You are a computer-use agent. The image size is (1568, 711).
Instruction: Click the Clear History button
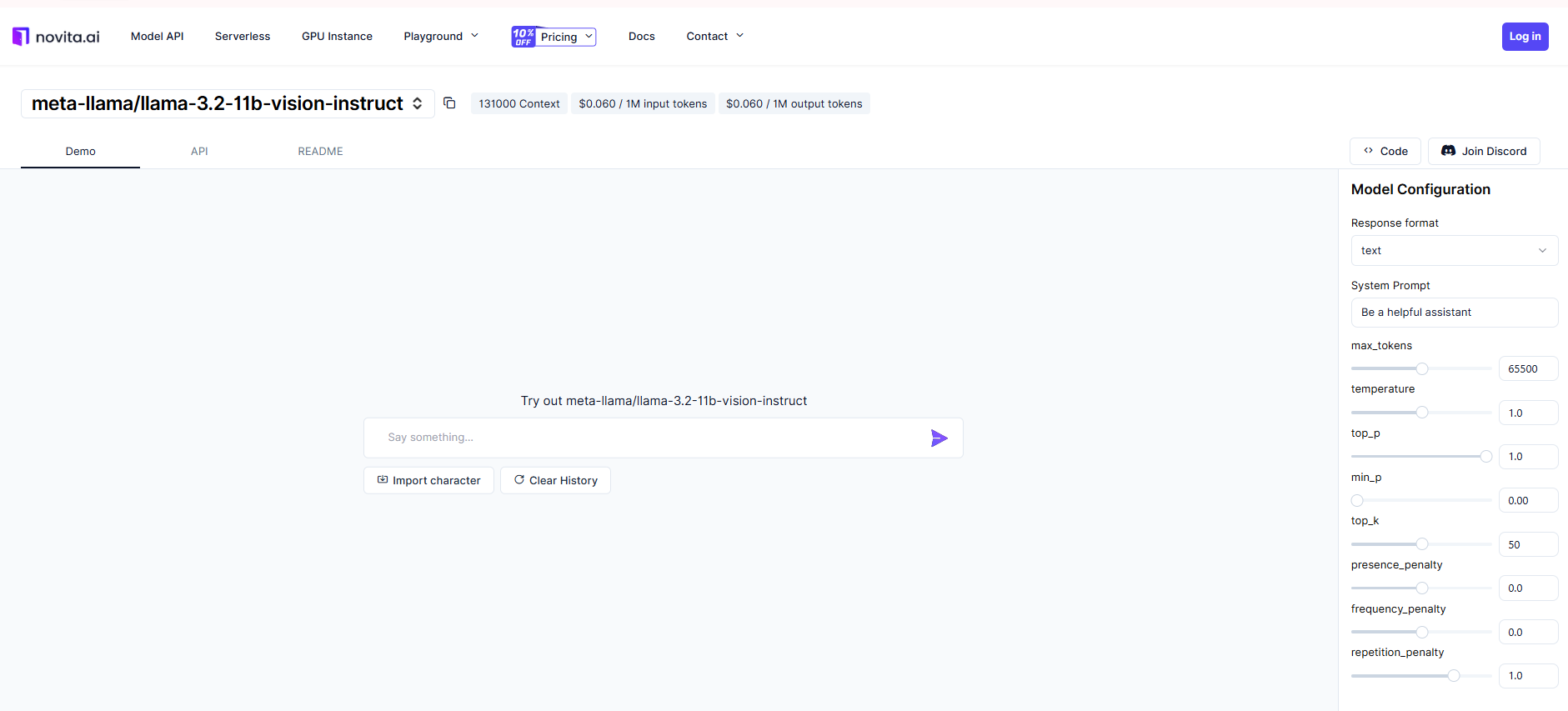[x=555, y=481]
